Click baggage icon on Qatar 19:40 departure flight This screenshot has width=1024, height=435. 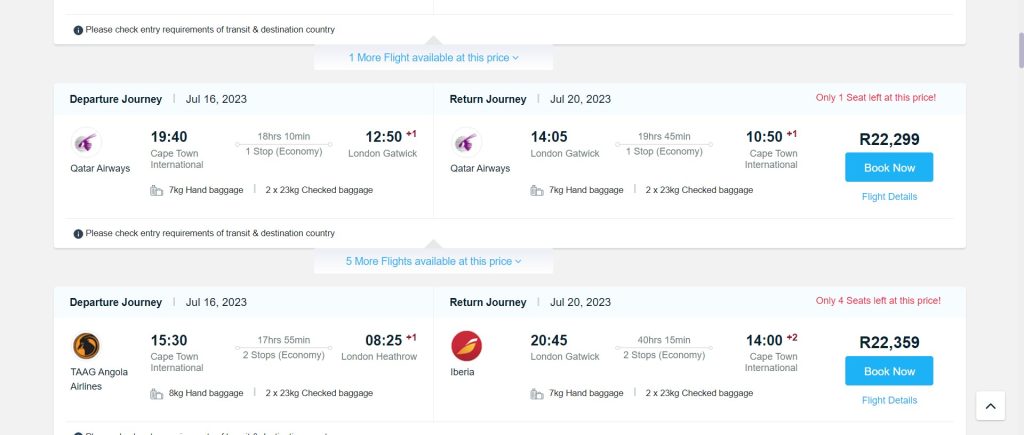point(156,190)
